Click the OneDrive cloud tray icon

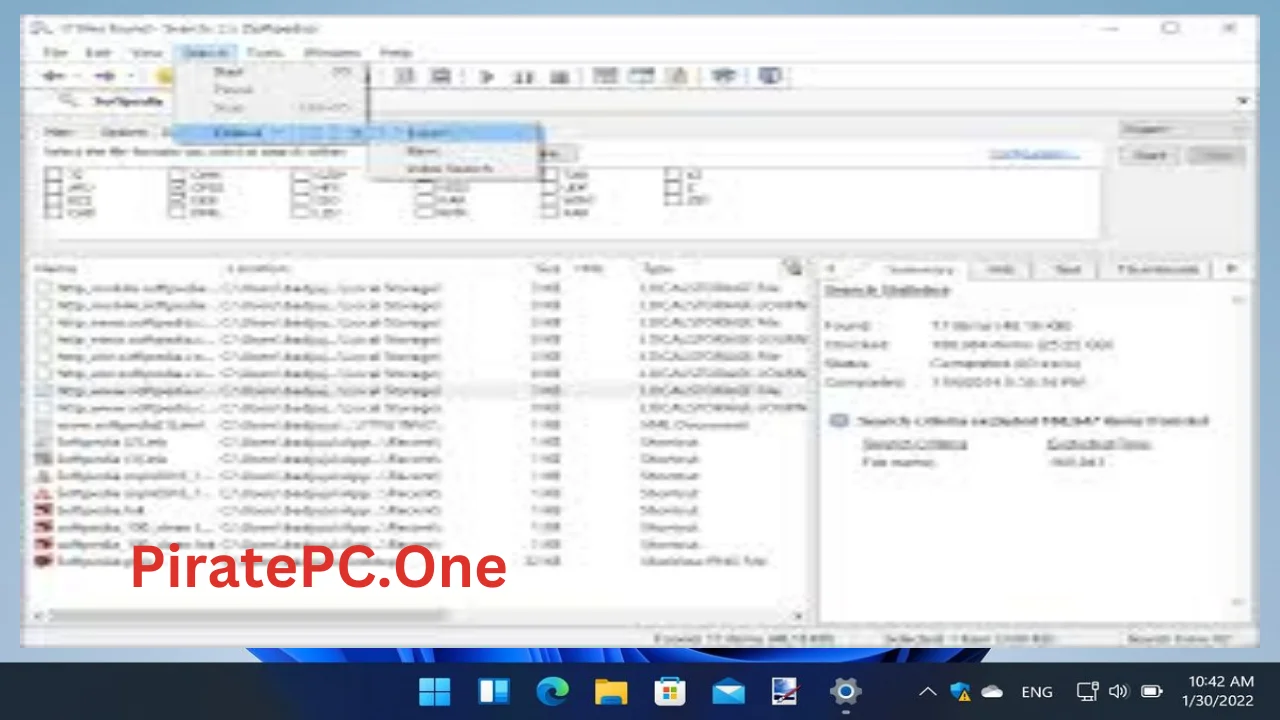[992, 691]
